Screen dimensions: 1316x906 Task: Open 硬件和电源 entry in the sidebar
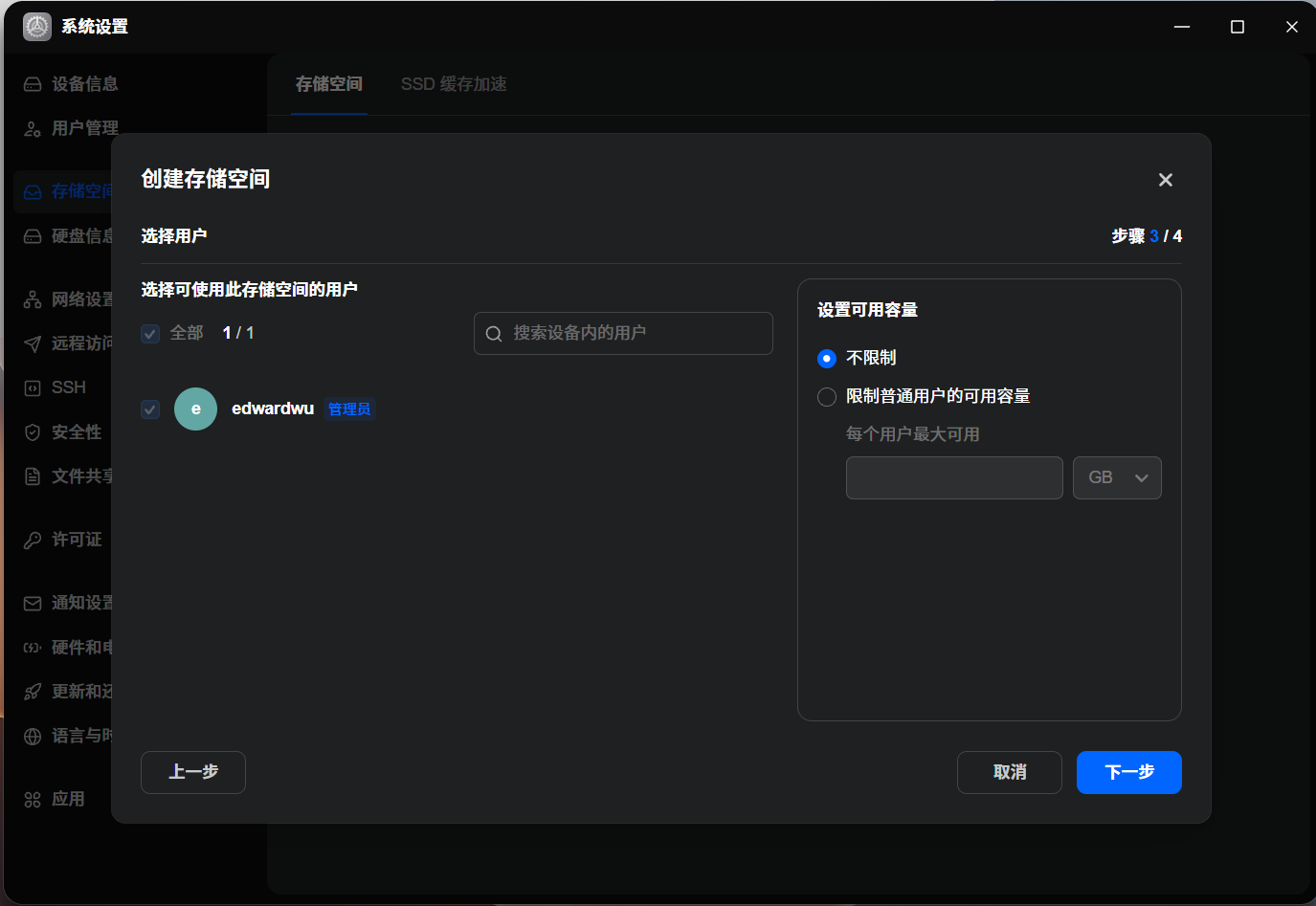68,648
